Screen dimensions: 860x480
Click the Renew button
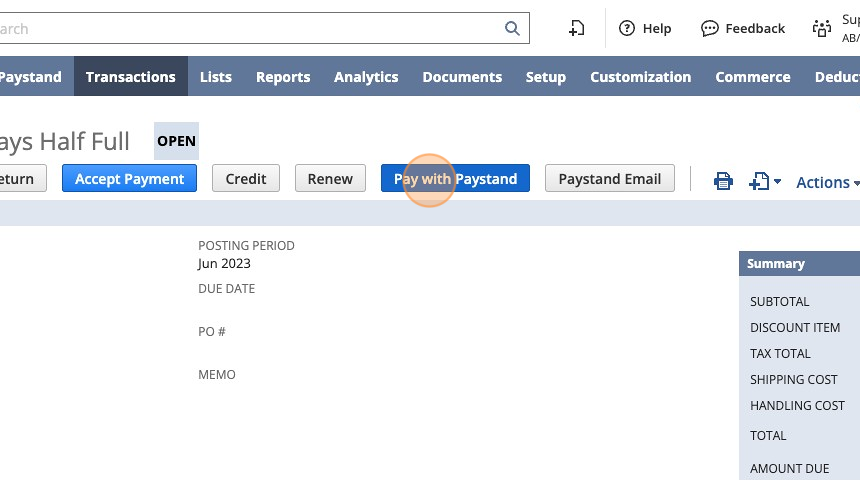coord(330,178)
